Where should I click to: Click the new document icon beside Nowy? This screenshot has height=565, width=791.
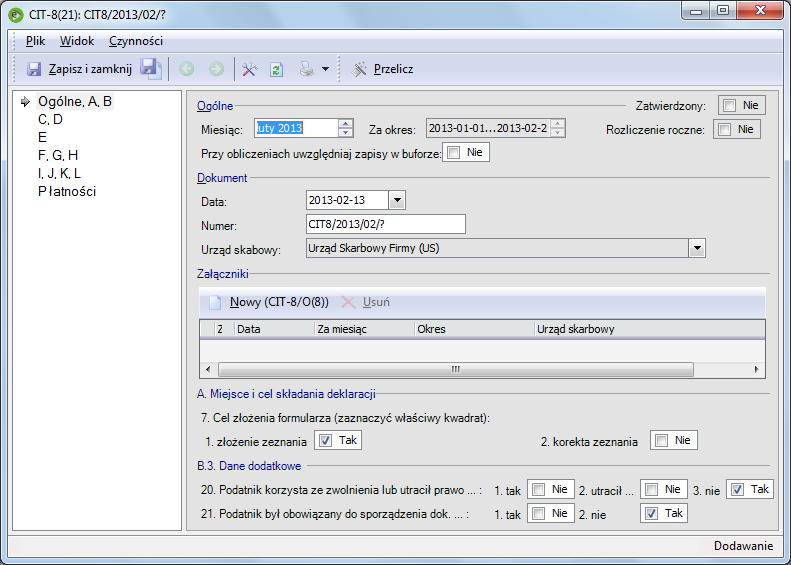pos(215,303)
